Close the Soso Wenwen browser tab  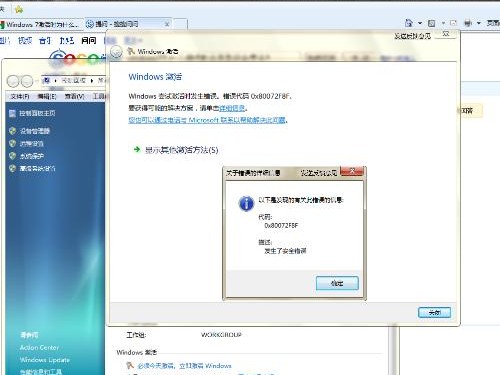167,24
